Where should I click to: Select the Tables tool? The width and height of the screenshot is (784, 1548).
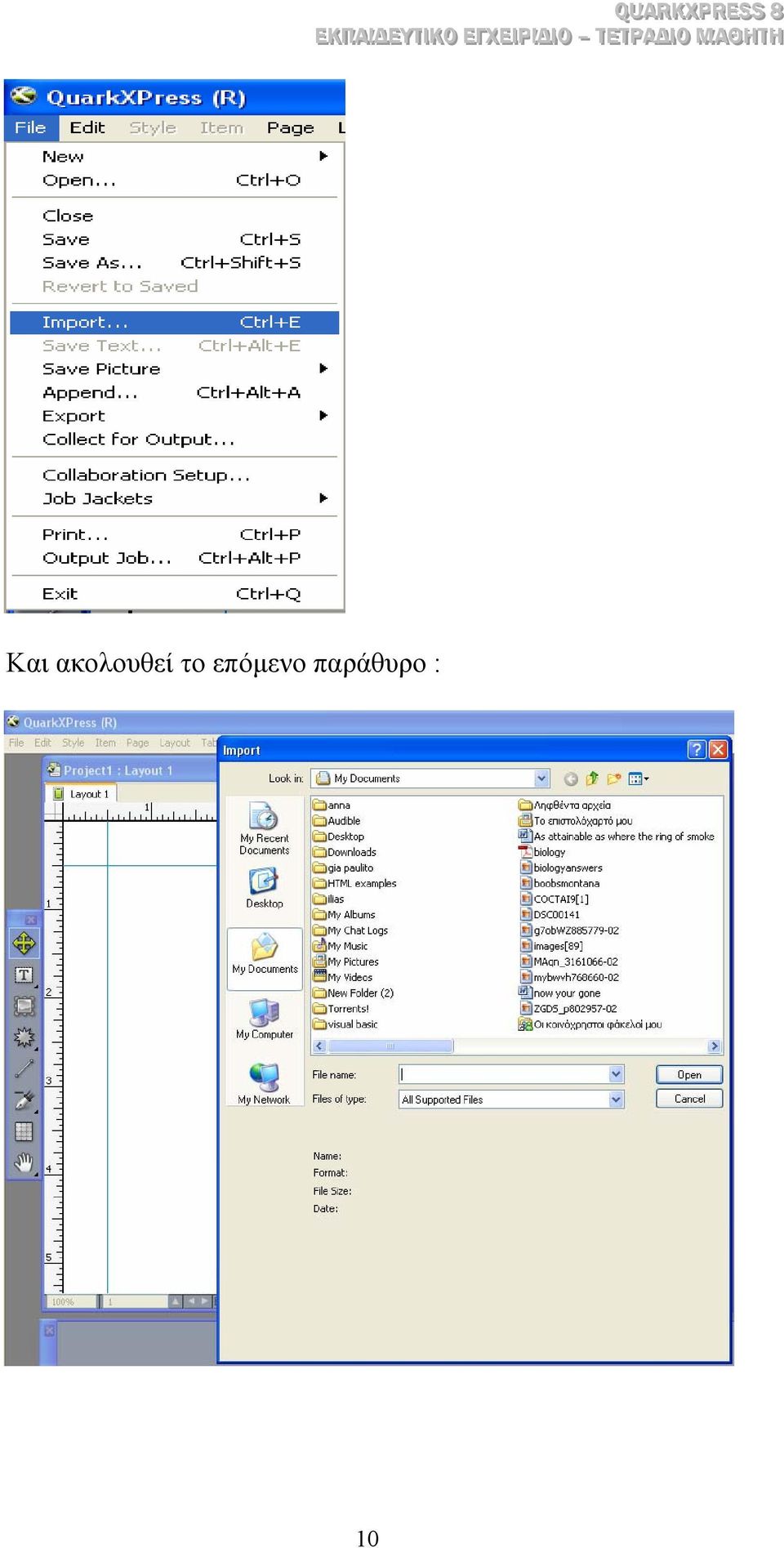pos(24,1131)
